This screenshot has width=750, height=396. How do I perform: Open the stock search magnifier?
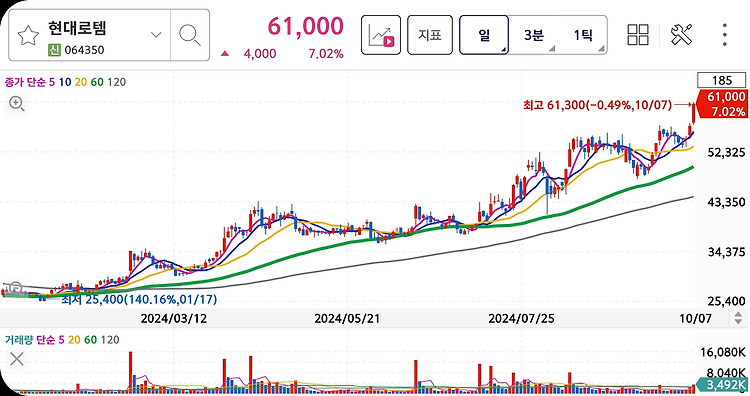(x=190, y=35)
